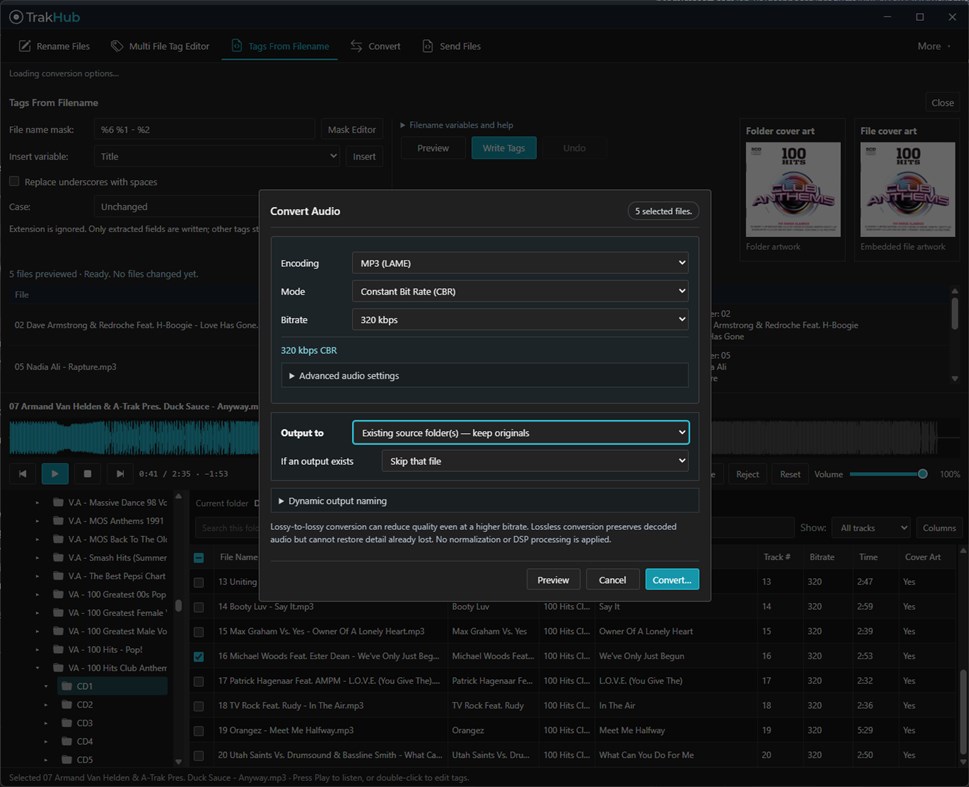969x787 pixels.
Task: Click the Write Tags button
Action: 504,148
